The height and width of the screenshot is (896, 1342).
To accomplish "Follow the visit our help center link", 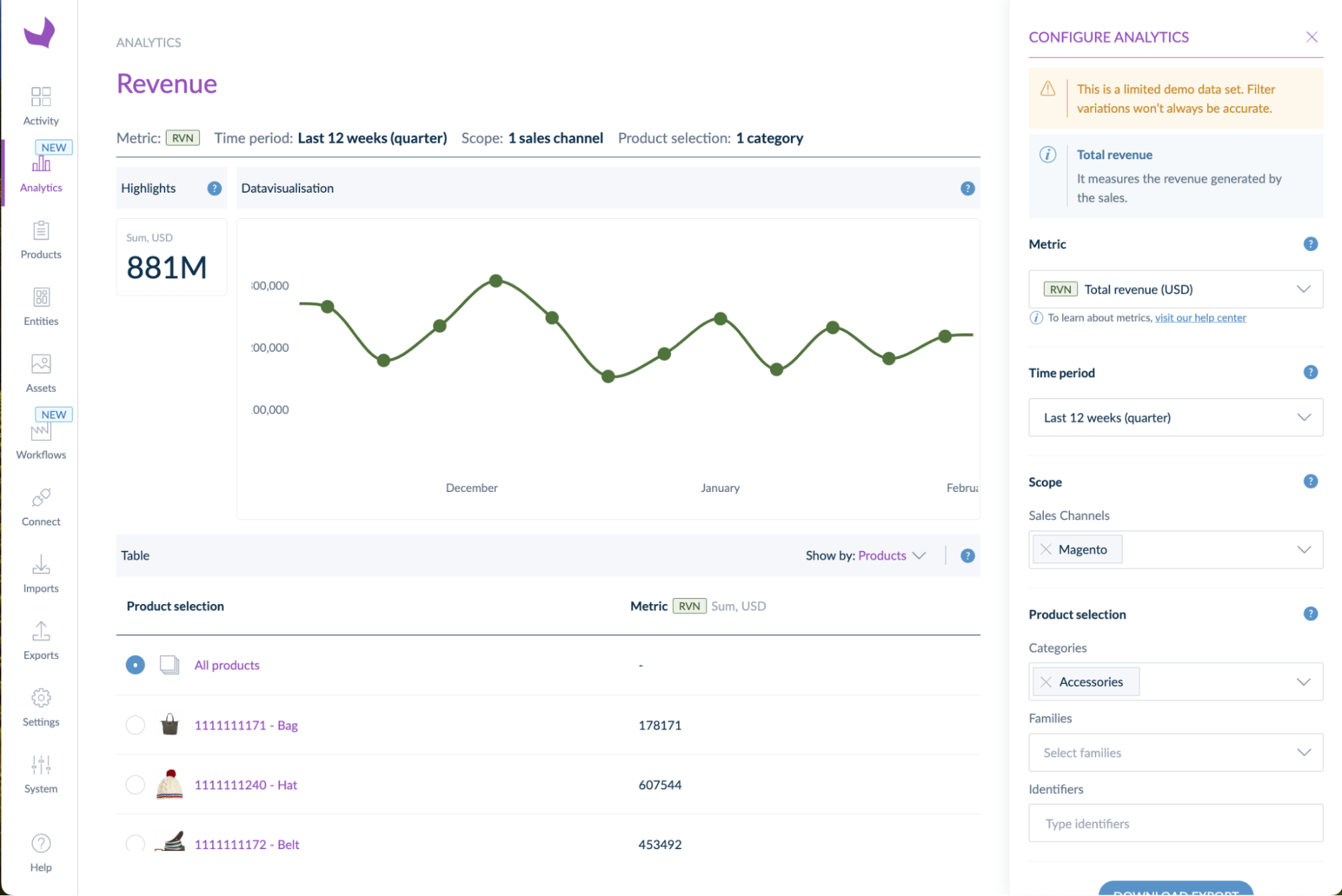I will (x=1200, y=317).
